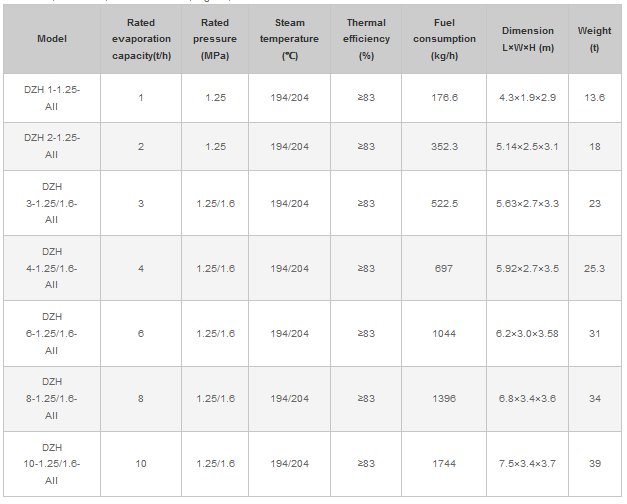Viewport: 627px width, 504px height.
Task: Click the weight value 25.3
Action: 594,269
